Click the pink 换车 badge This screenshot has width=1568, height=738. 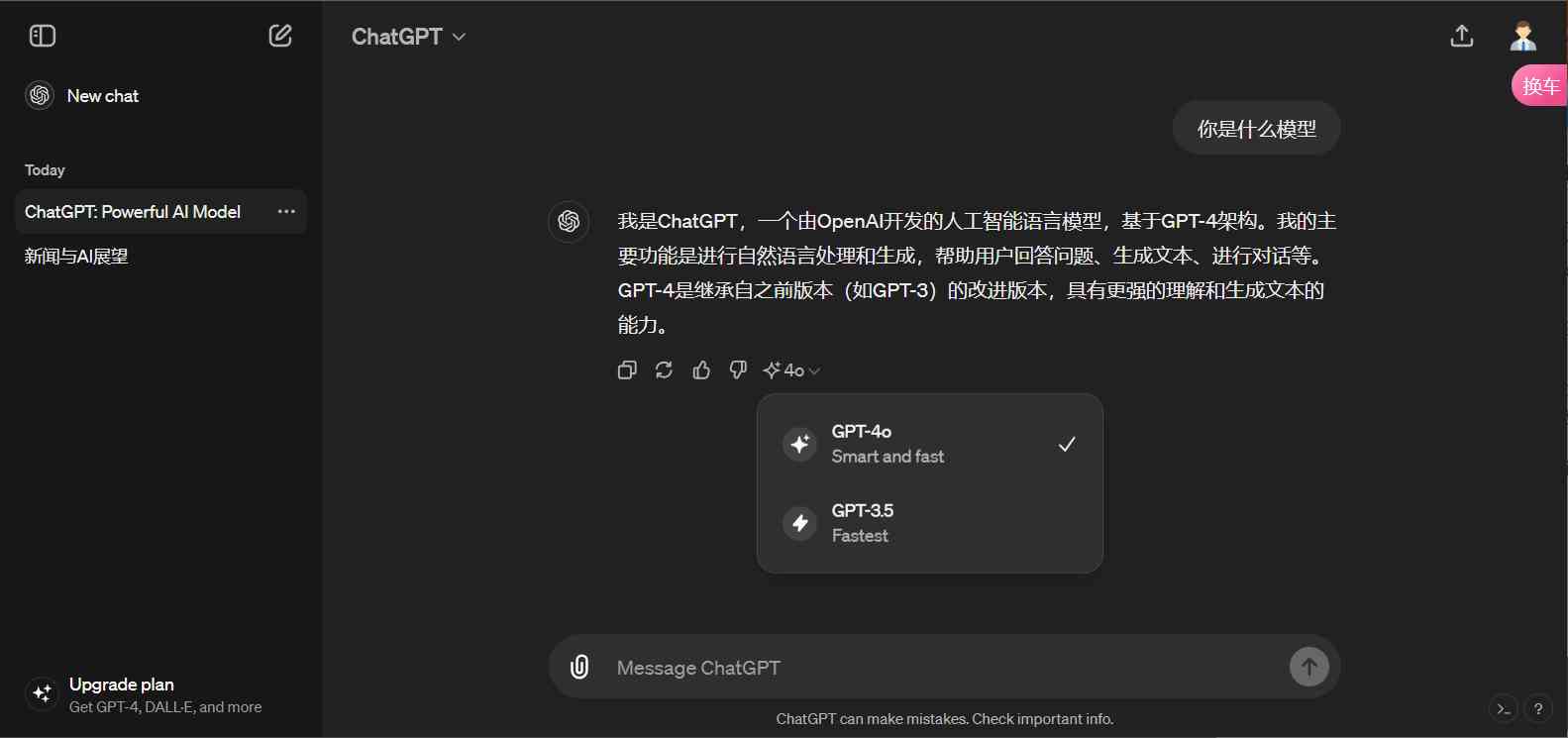[x=1540, y=86]
